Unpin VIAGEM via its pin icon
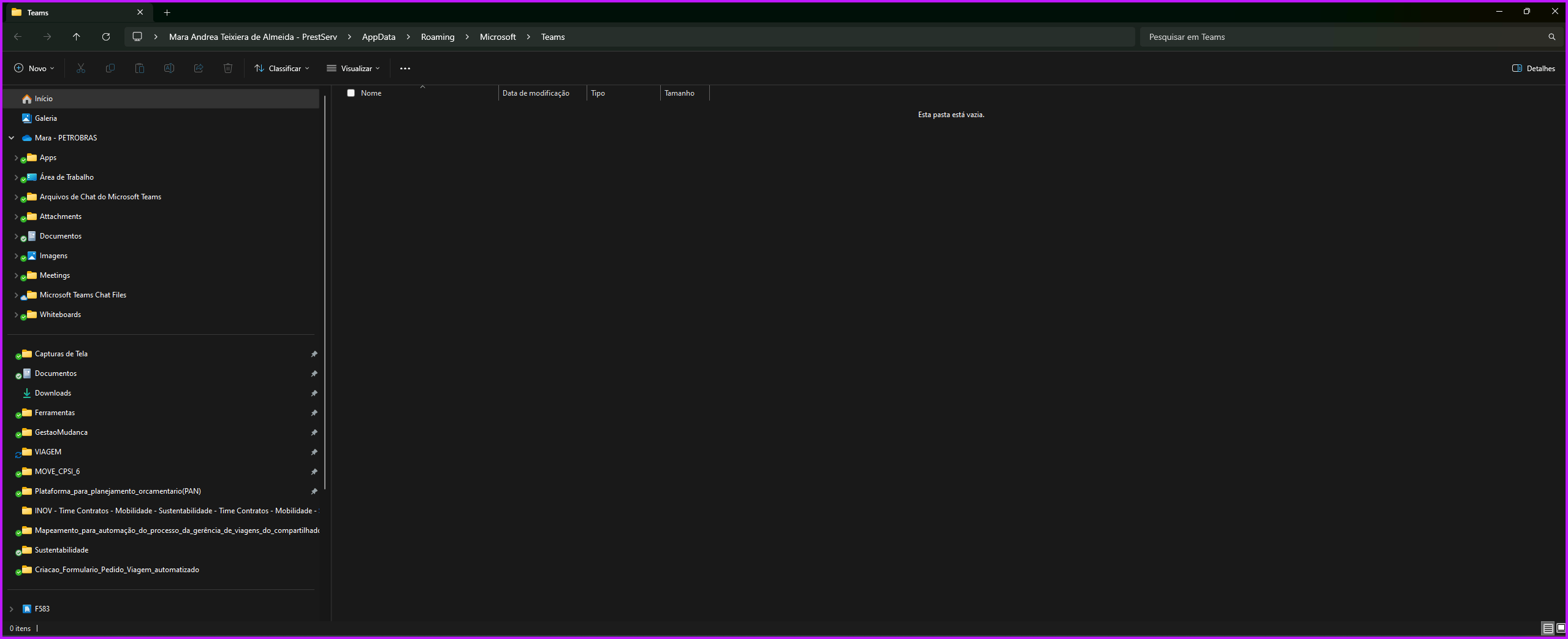The height and width of the screenshot is (639, 1568). 314,452
